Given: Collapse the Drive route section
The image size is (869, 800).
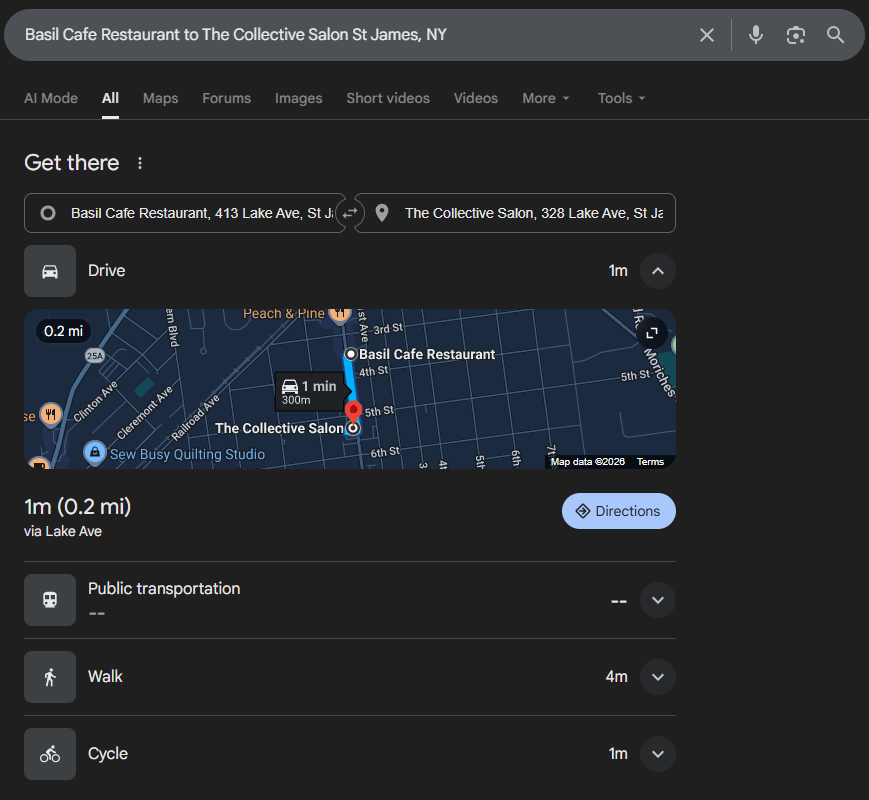Looking at the screenshot, I should click(657, 271).
